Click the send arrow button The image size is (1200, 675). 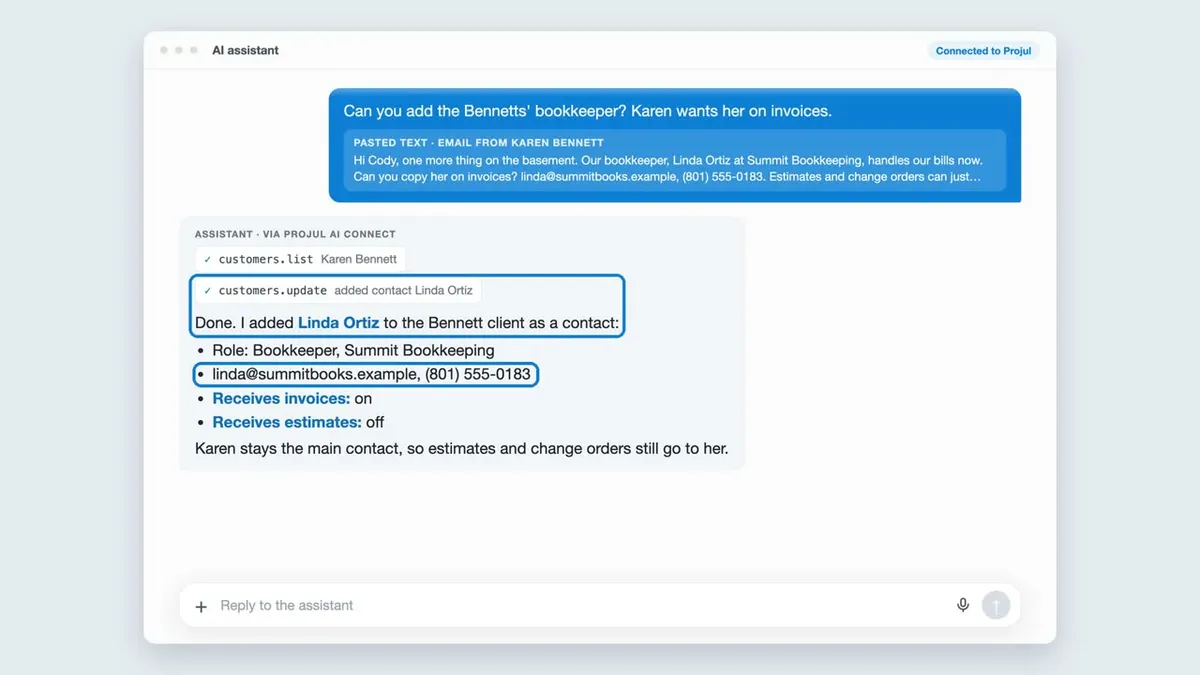pos(996,605)
